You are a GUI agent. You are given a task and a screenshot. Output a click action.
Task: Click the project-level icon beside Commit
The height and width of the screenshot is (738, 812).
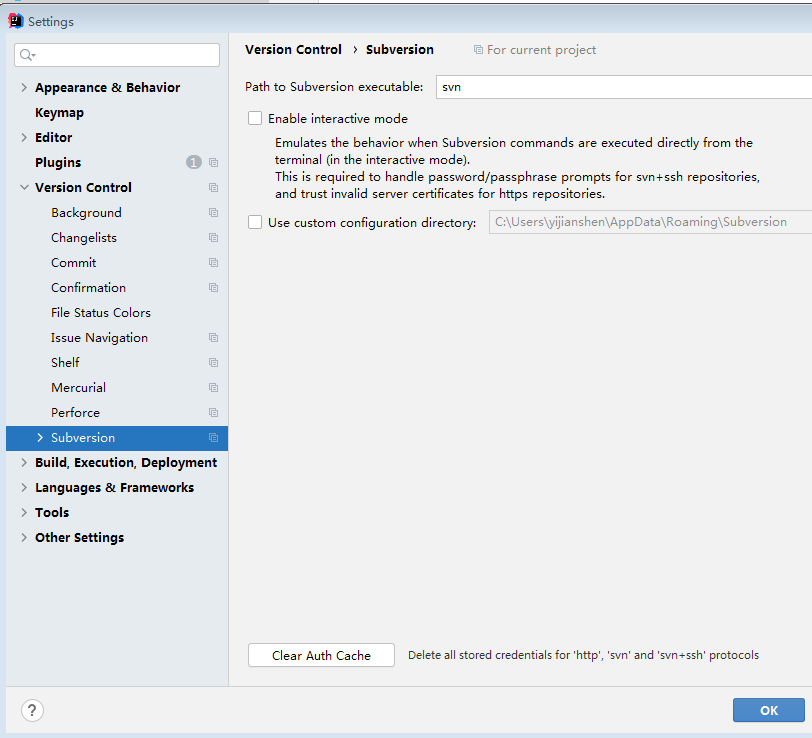(213, 263)
